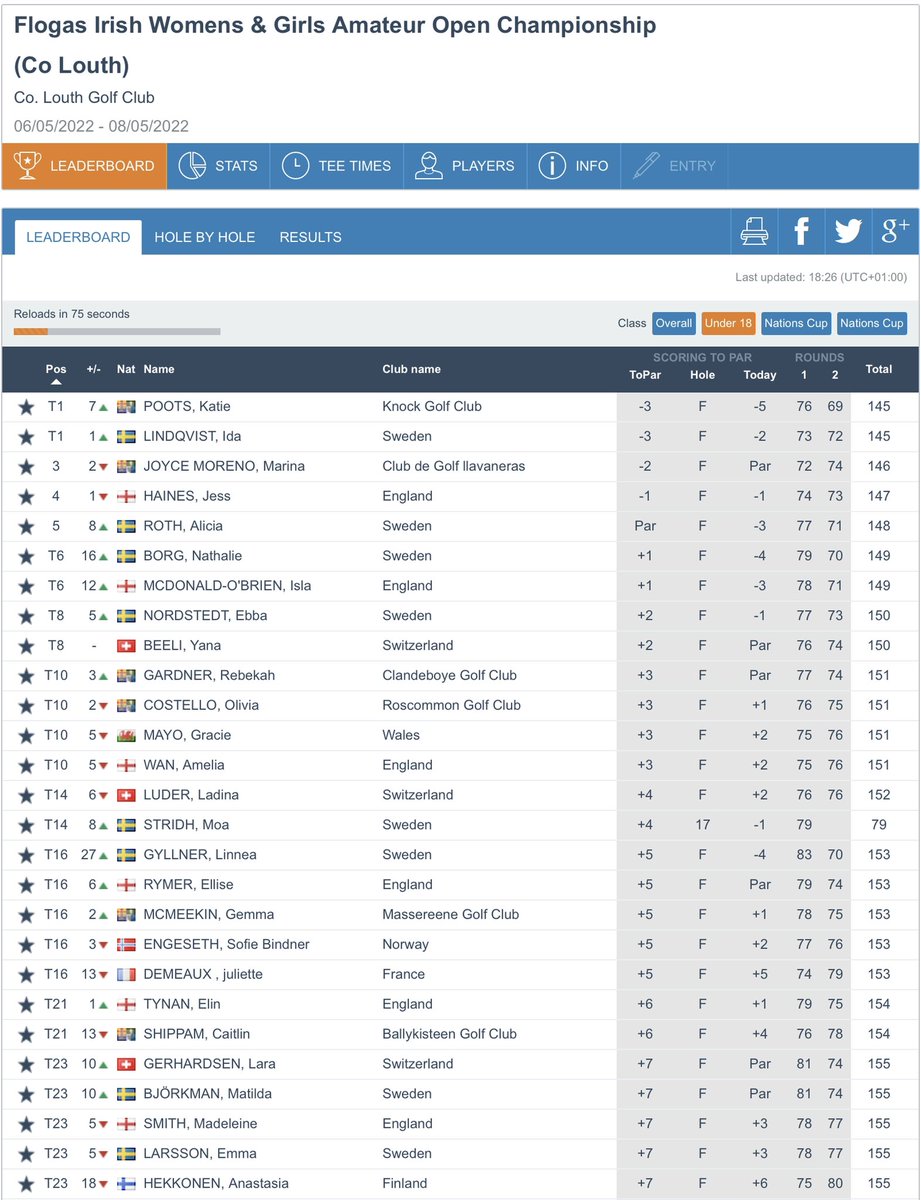921x1200 pixels.
Task: Sort by the Name column header
Action: 159,370
